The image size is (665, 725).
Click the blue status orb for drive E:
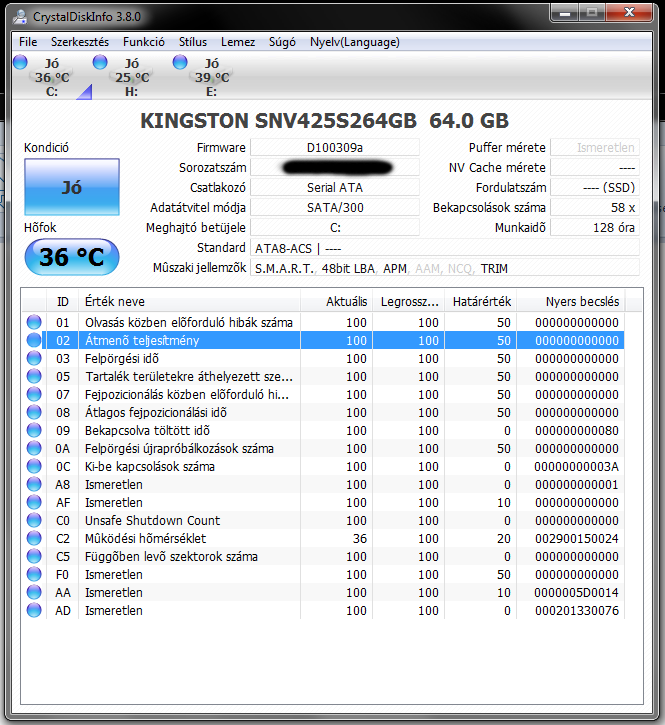tap(180, 62)
